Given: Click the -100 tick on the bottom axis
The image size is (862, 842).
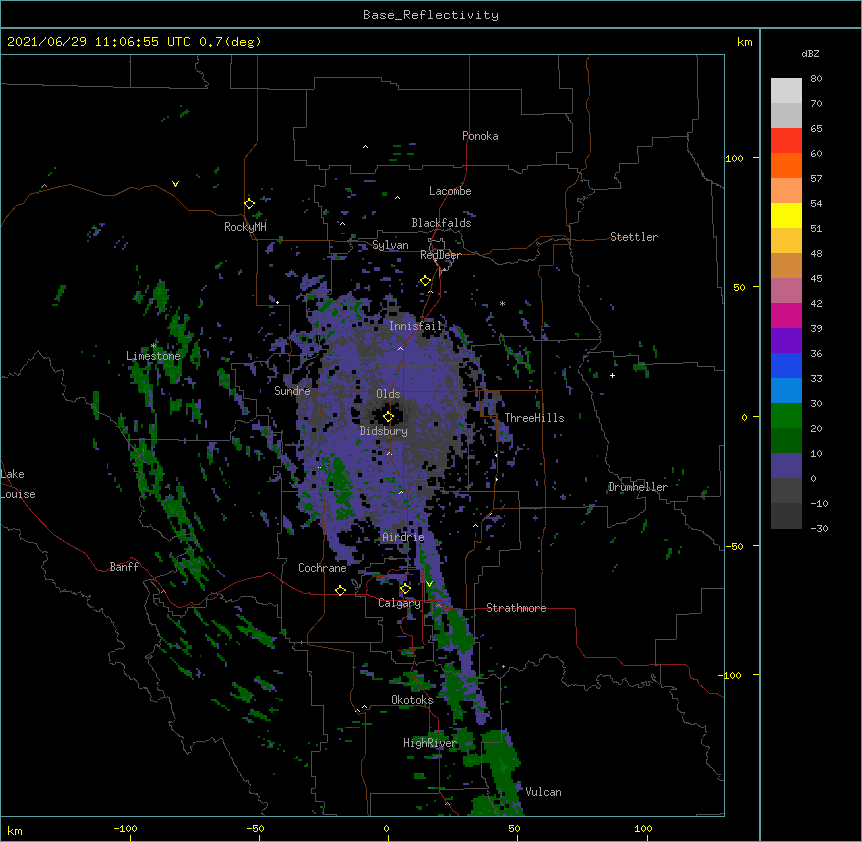Looking at the screenshot, I should (x=125, y=828).
